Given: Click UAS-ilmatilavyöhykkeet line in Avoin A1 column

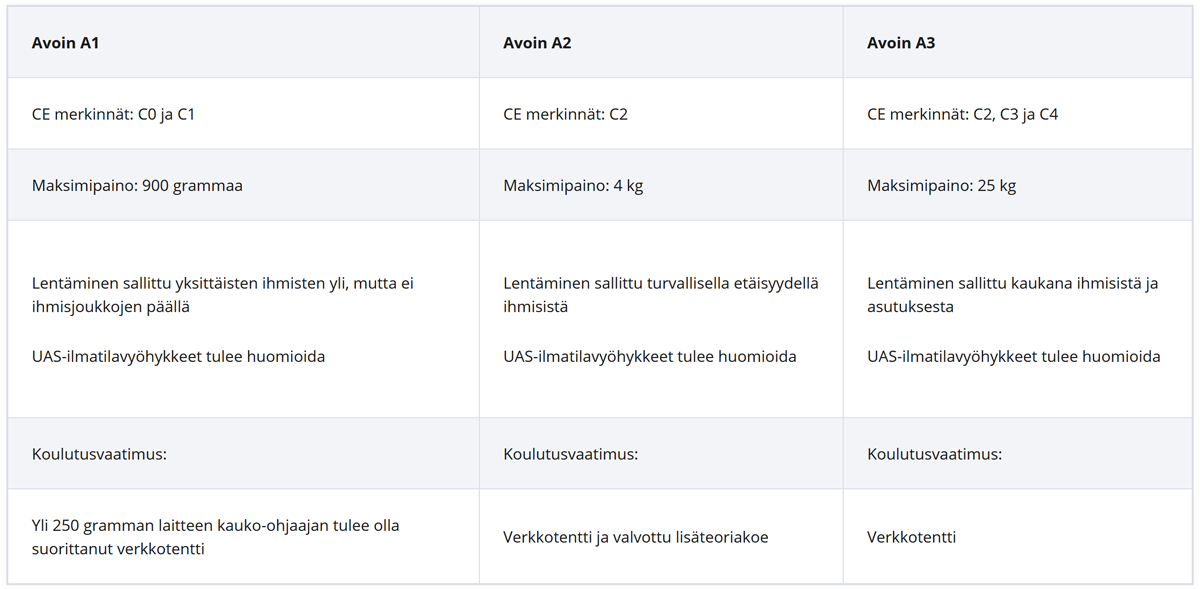Looking at the screenshot, I should [178, 356].
